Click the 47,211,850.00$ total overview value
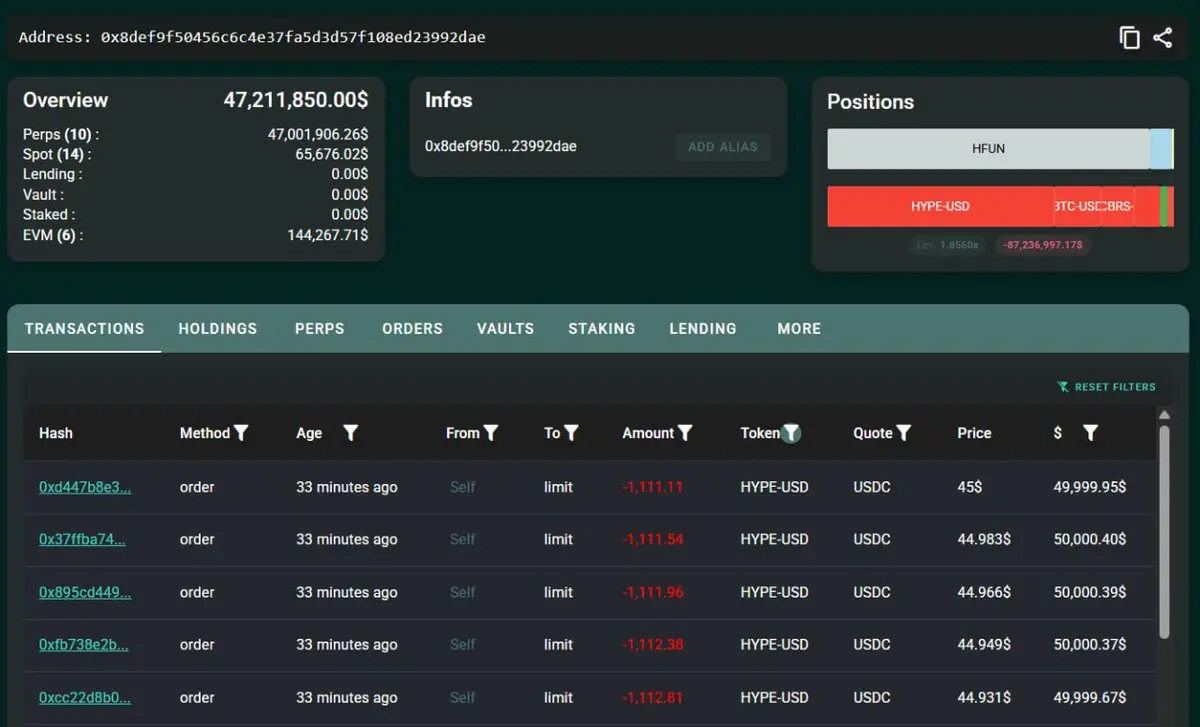 pos(295,100)
